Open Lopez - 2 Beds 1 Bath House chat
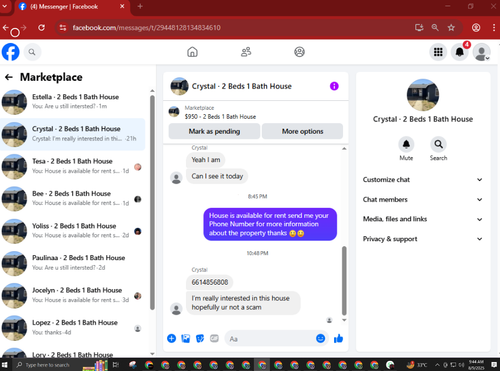Screen dimensions: 500x371 (x=73, y=328)
